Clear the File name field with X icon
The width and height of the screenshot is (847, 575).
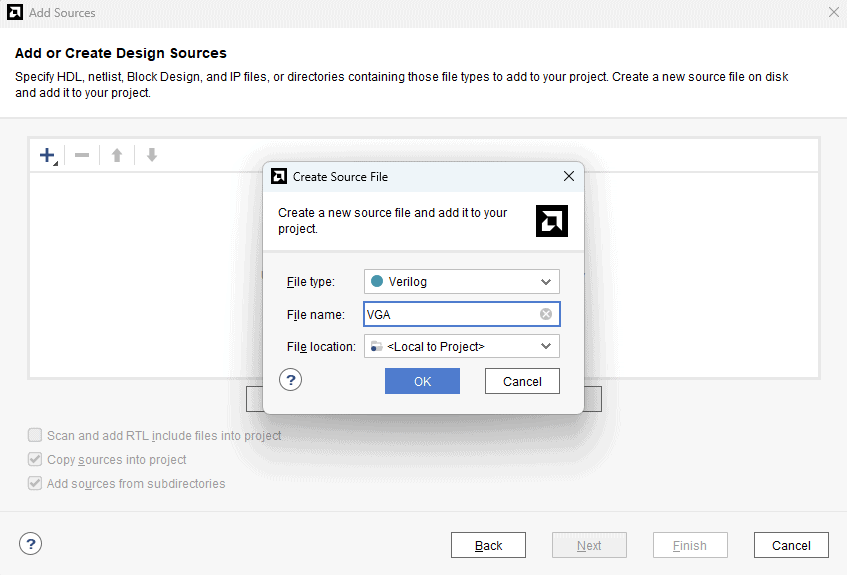point(546,314)
